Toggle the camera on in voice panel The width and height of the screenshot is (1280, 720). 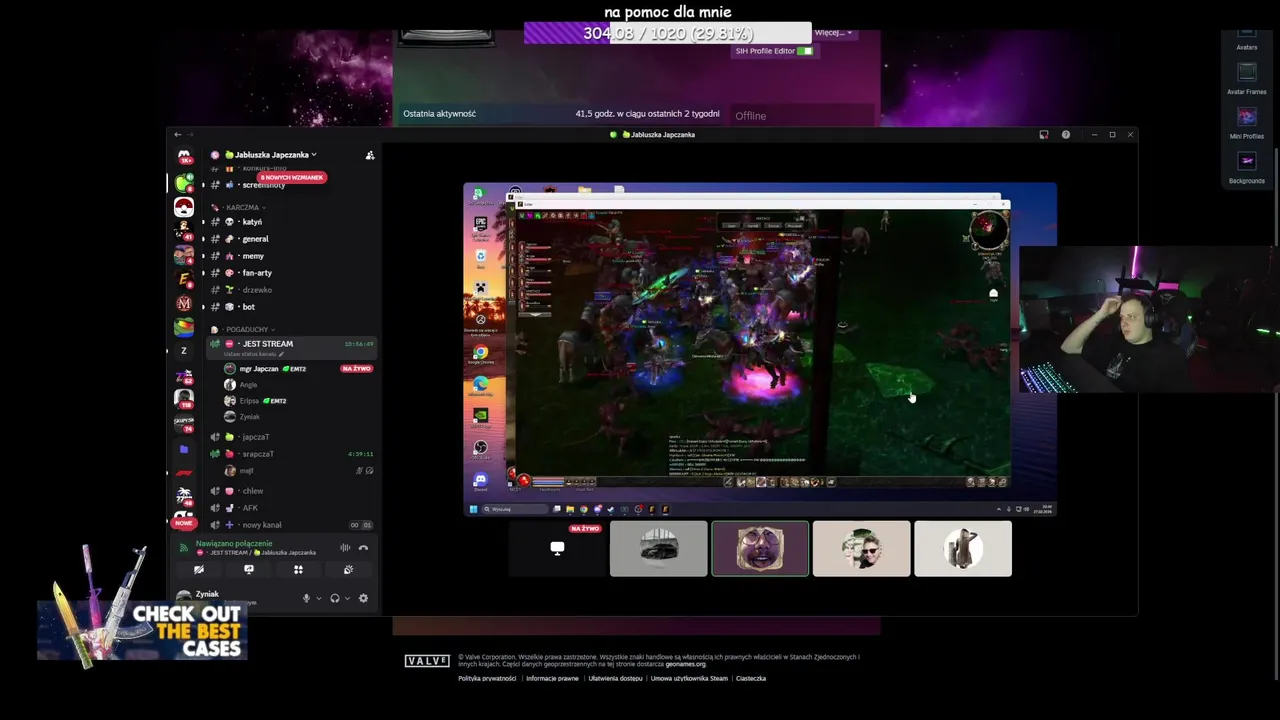(199, 569)
